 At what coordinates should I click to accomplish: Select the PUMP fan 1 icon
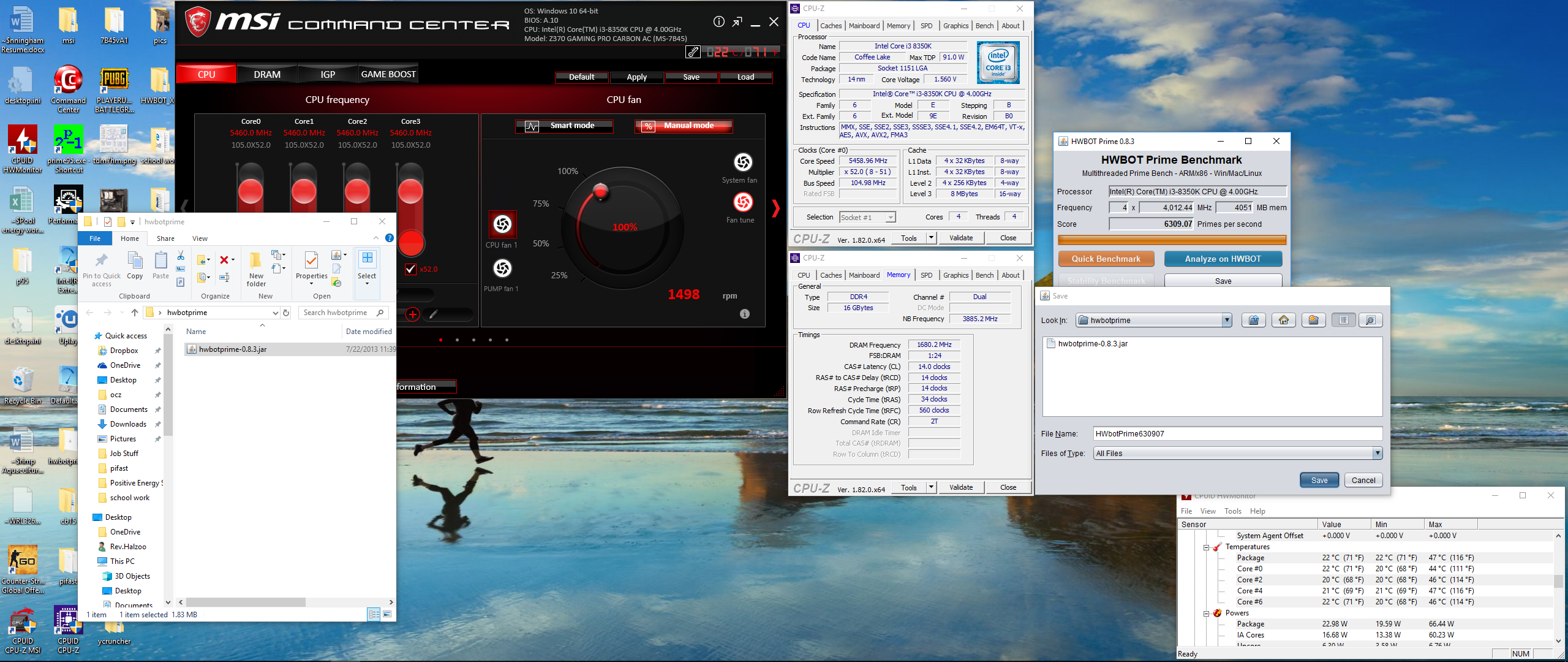pos(502,268)
